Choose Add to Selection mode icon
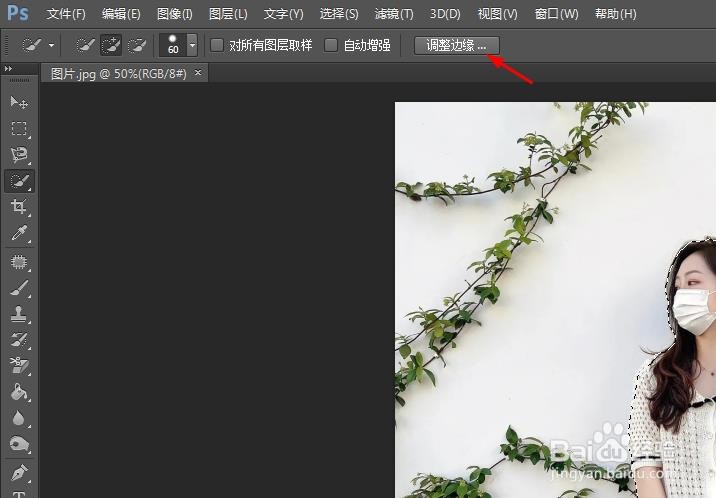 pyautogui.click(x=111, y=45)
